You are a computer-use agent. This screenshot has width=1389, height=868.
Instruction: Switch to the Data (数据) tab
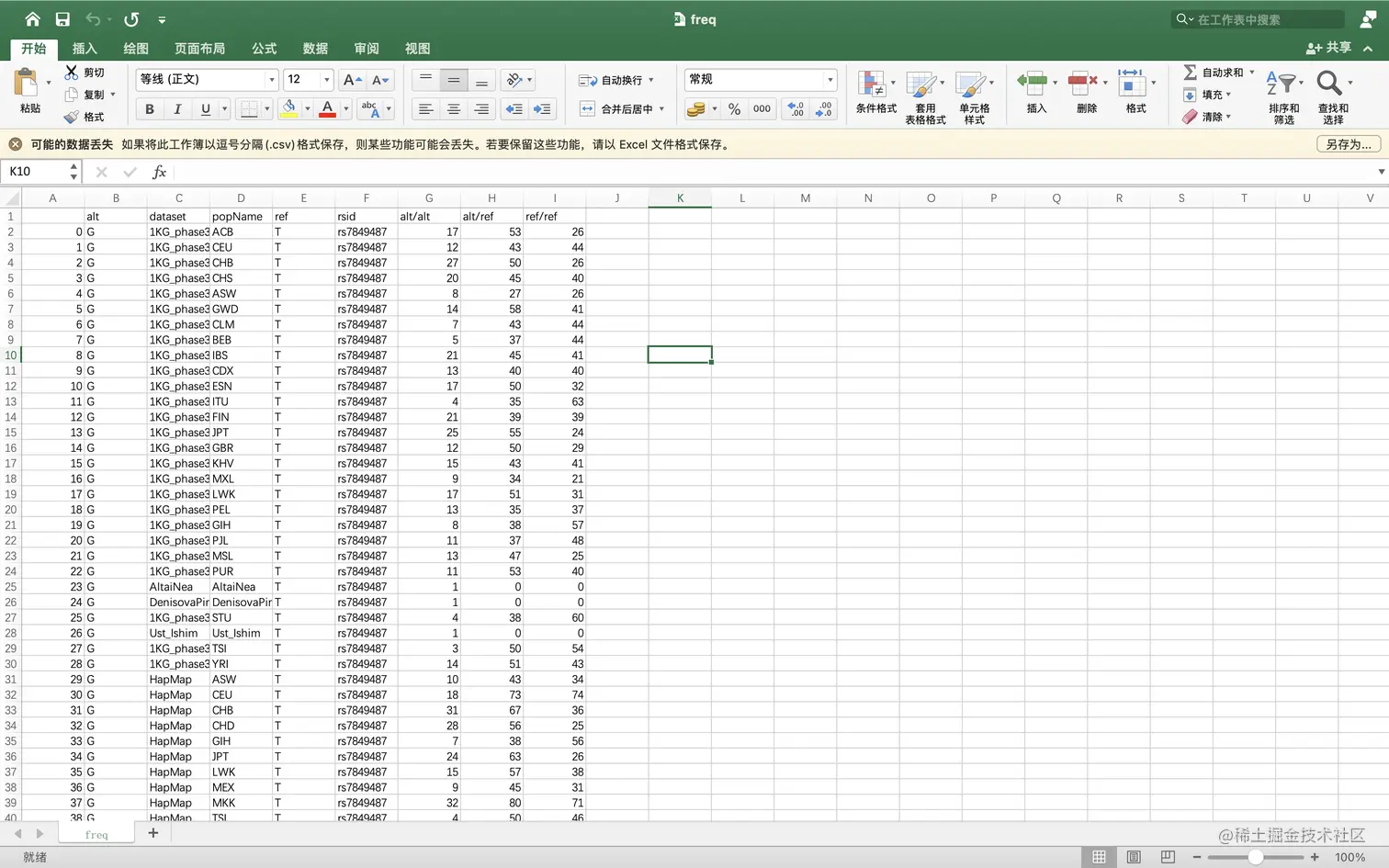click(315, 49)
